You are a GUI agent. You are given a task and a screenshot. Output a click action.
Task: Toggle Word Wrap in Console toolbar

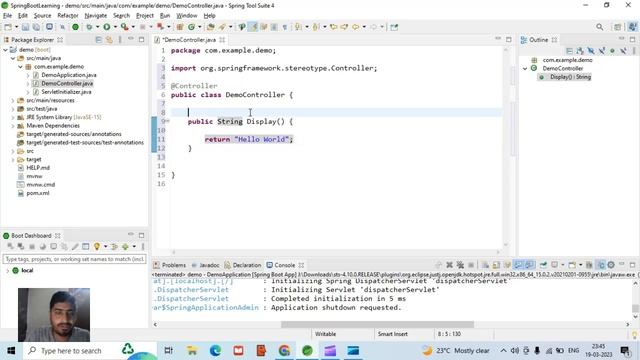pyautogui.click(x=507, y=265)
